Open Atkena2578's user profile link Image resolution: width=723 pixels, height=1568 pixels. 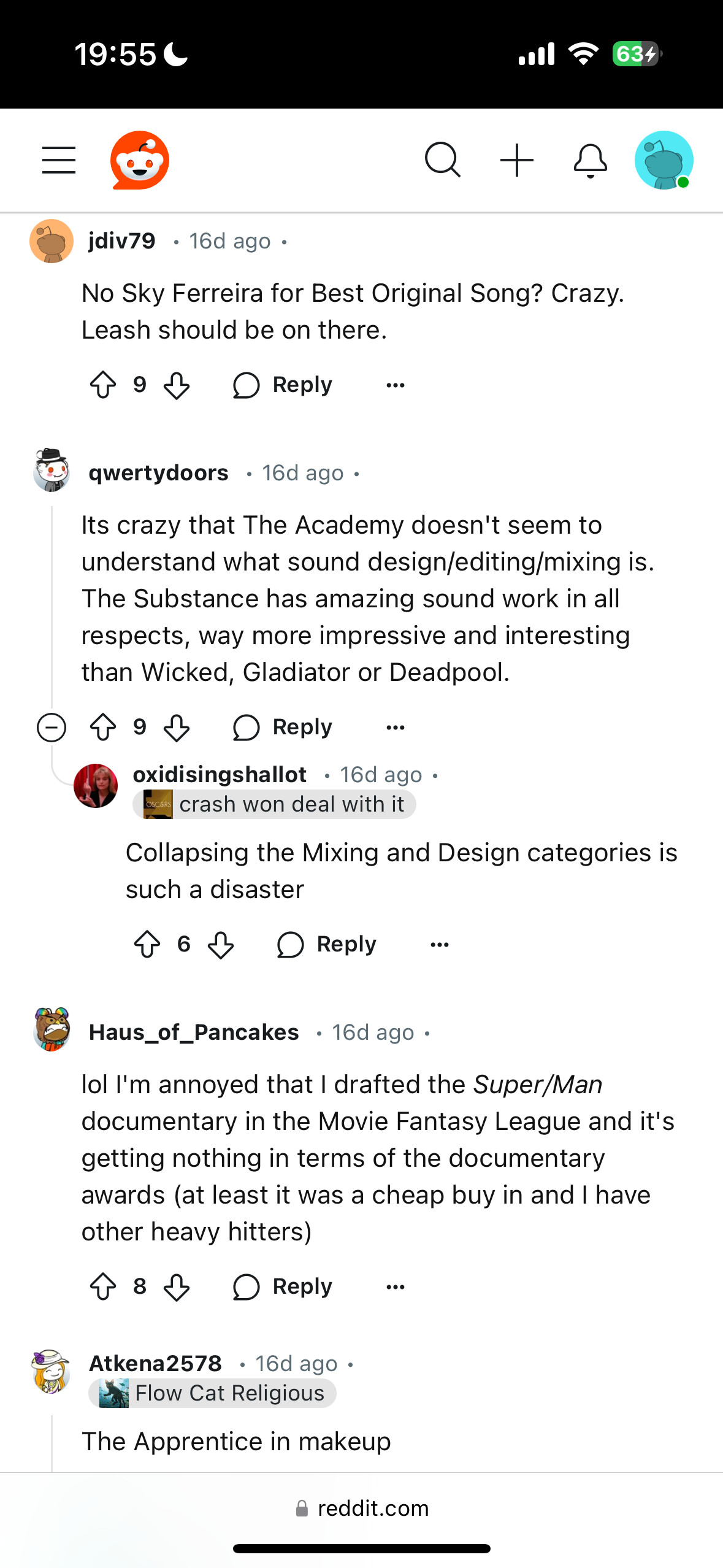point(155,1363)
